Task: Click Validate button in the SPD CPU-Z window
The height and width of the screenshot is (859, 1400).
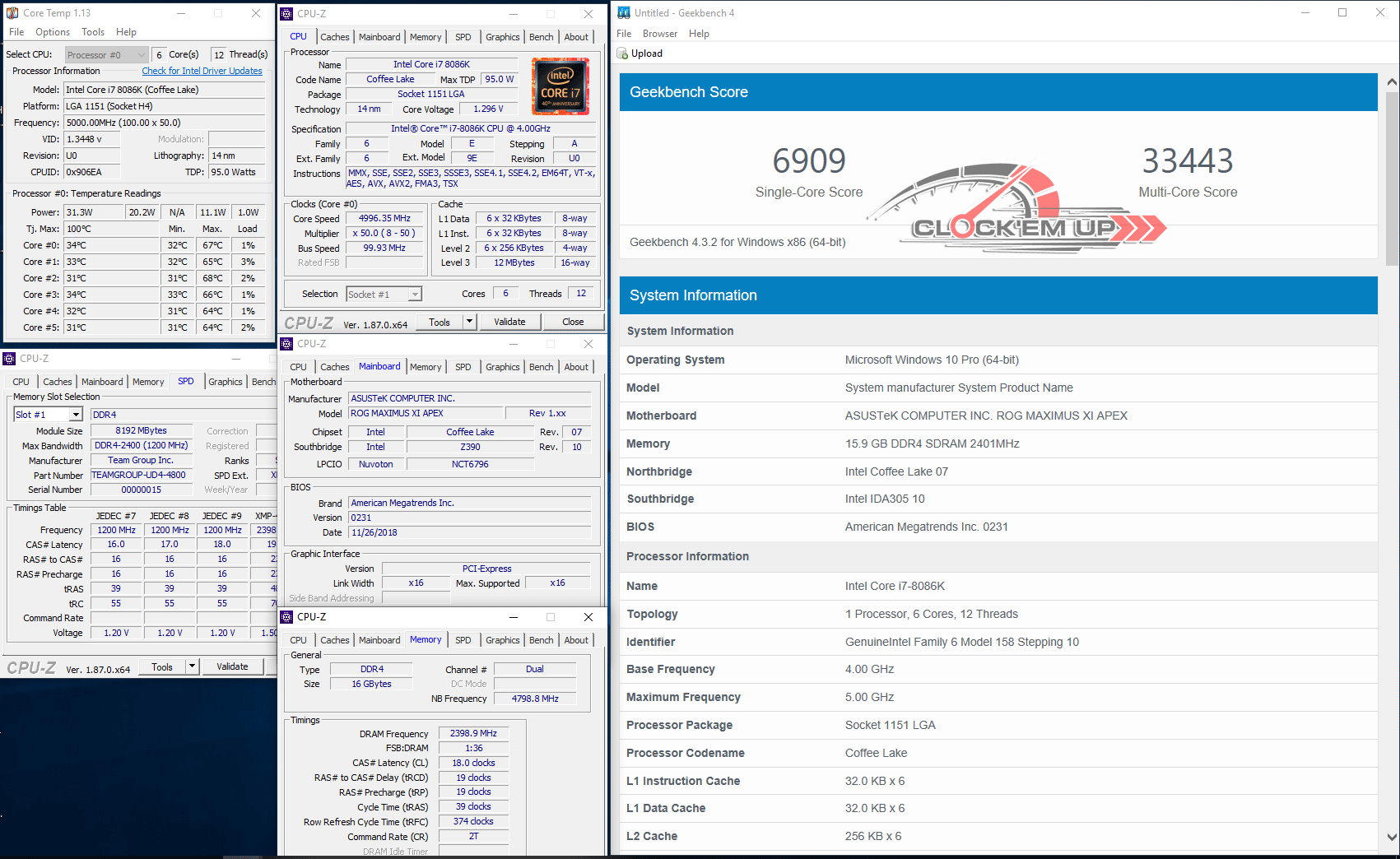Action: click(232, 666)
